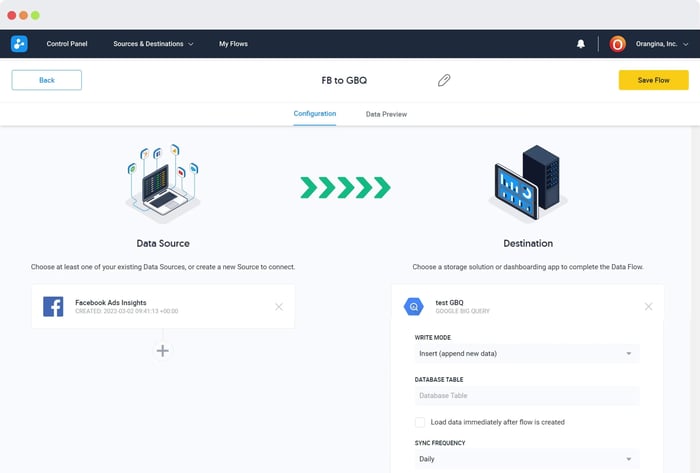700x473 pixels.
Task: Click the app logo in navbar
Action: 20,44
